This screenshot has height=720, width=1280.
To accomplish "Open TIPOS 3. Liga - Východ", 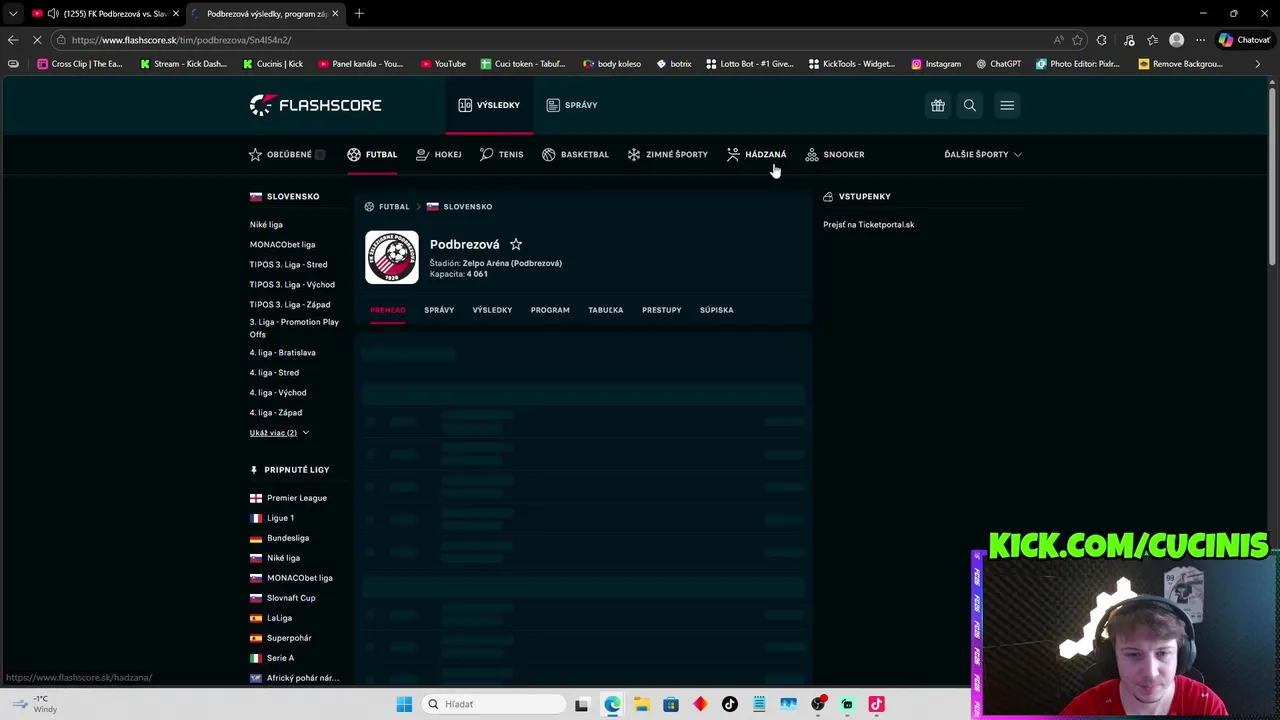I will tap(292, 285).
